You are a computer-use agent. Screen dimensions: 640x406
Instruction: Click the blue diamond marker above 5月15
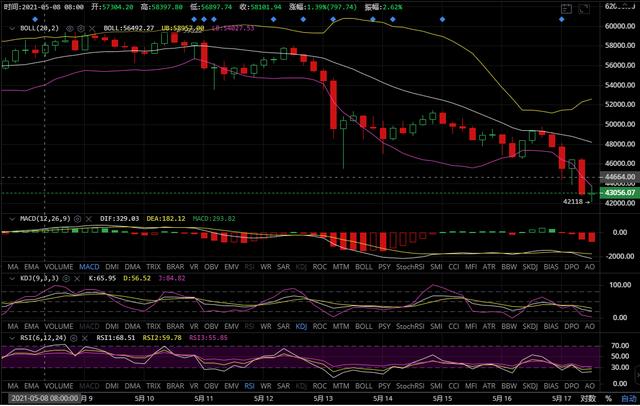(442, 19)
